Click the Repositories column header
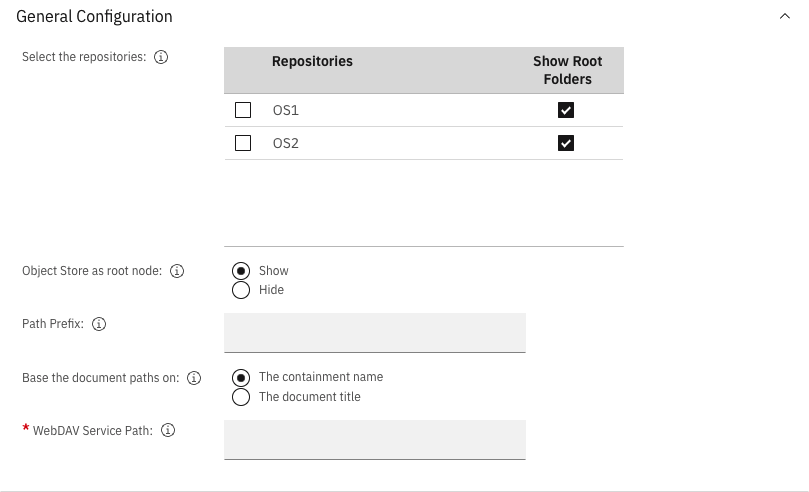The image size is (809, 492). 312,62
